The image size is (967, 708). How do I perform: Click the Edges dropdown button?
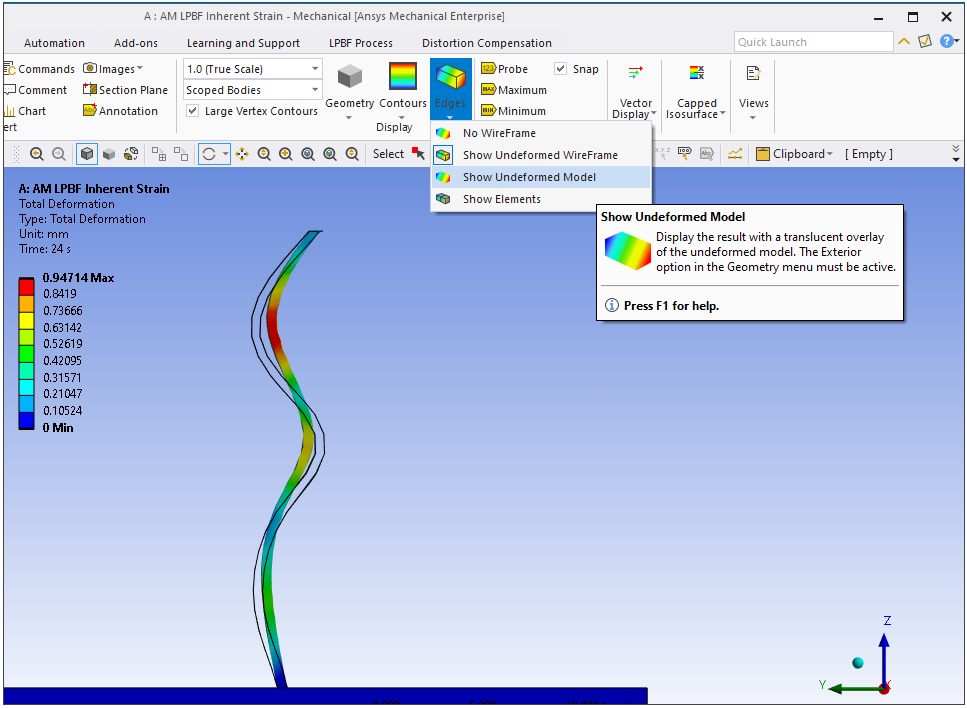pyautogui.click(x=450, y=91)
